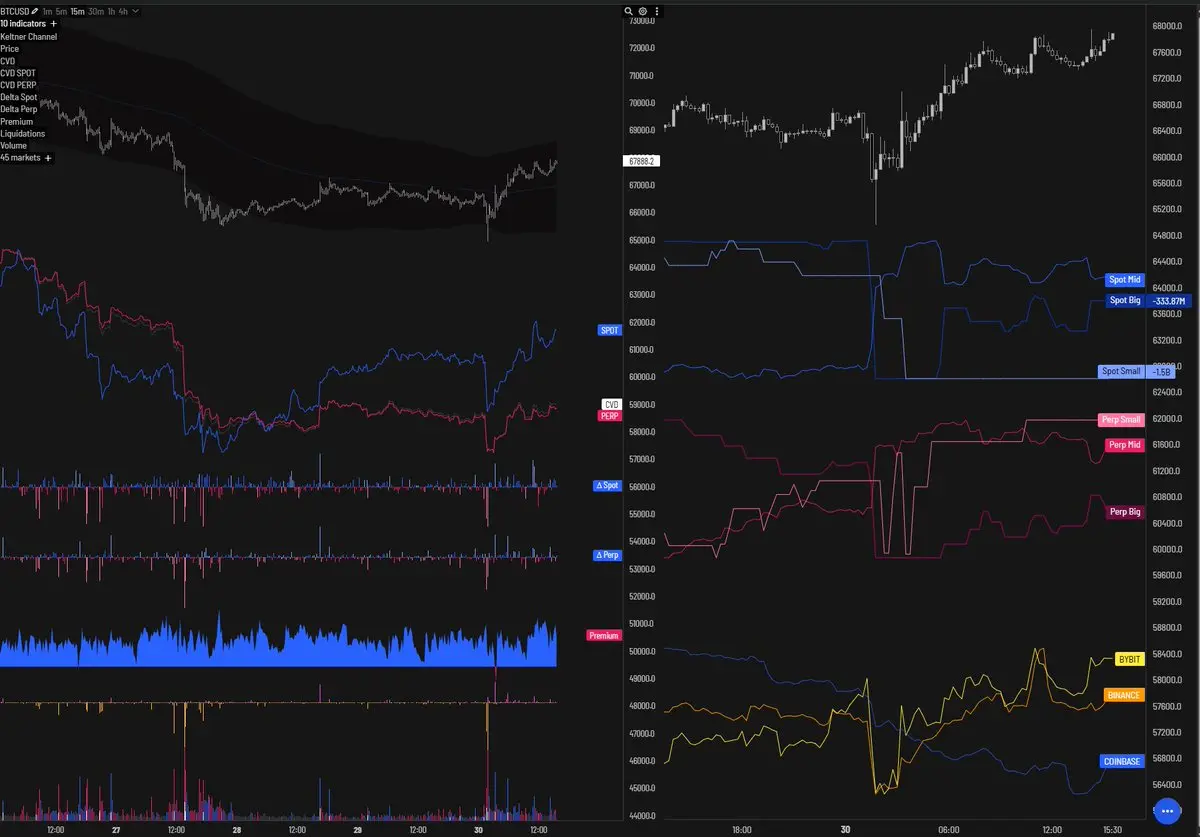Click the Perp Big series label
Screen dimensions: 1200x837
click(x=1125, y=511)
